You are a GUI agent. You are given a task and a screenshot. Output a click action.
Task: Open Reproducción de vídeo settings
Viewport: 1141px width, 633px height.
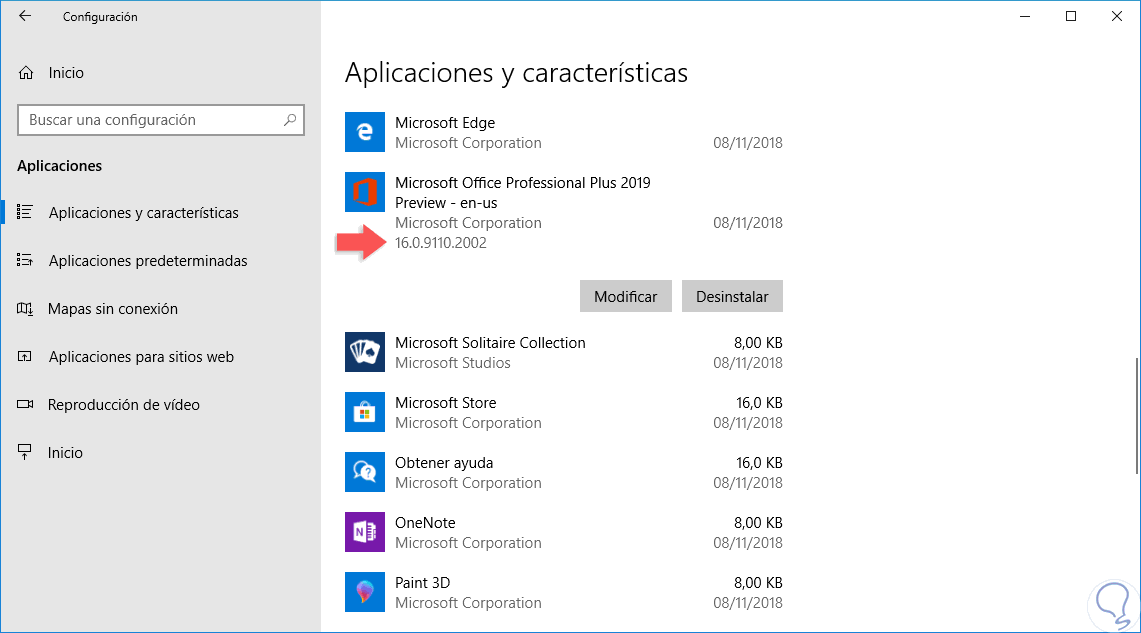(123, 405)
